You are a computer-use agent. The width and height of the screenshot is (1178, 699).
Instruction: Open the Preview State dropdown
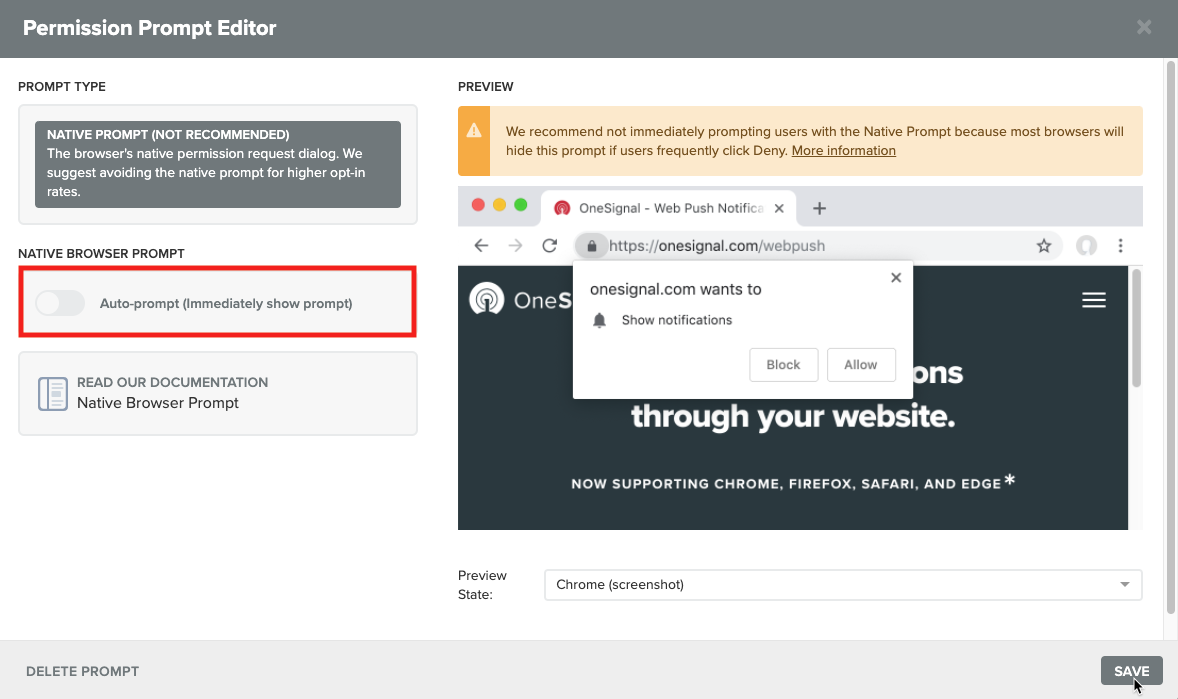[x=843, y=585]
